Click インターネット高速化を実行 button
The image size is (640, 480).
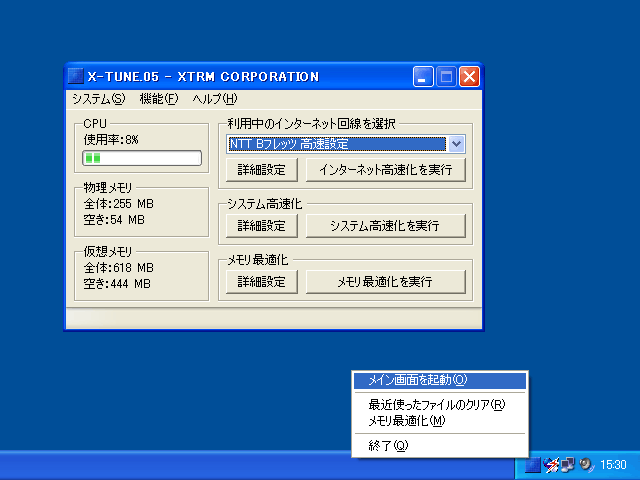click(386, 170)
